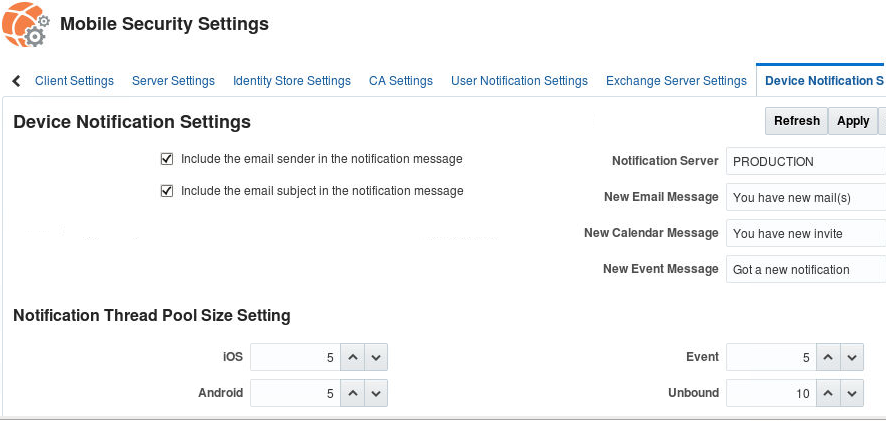Viewport: 886px width, 421px height.
Task: Open the Client Settings tab
Action: point(74,81)
